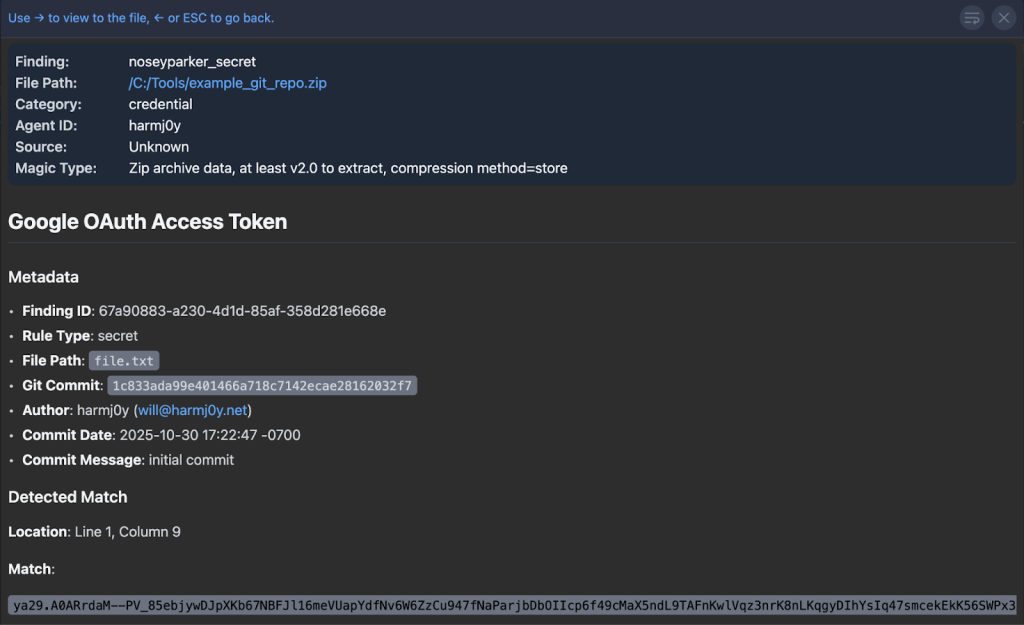Image resolution: width=1024 pixels, height=625 pixels.
Task: Click the Magic Type zip archive description
Action: [348, 168]
